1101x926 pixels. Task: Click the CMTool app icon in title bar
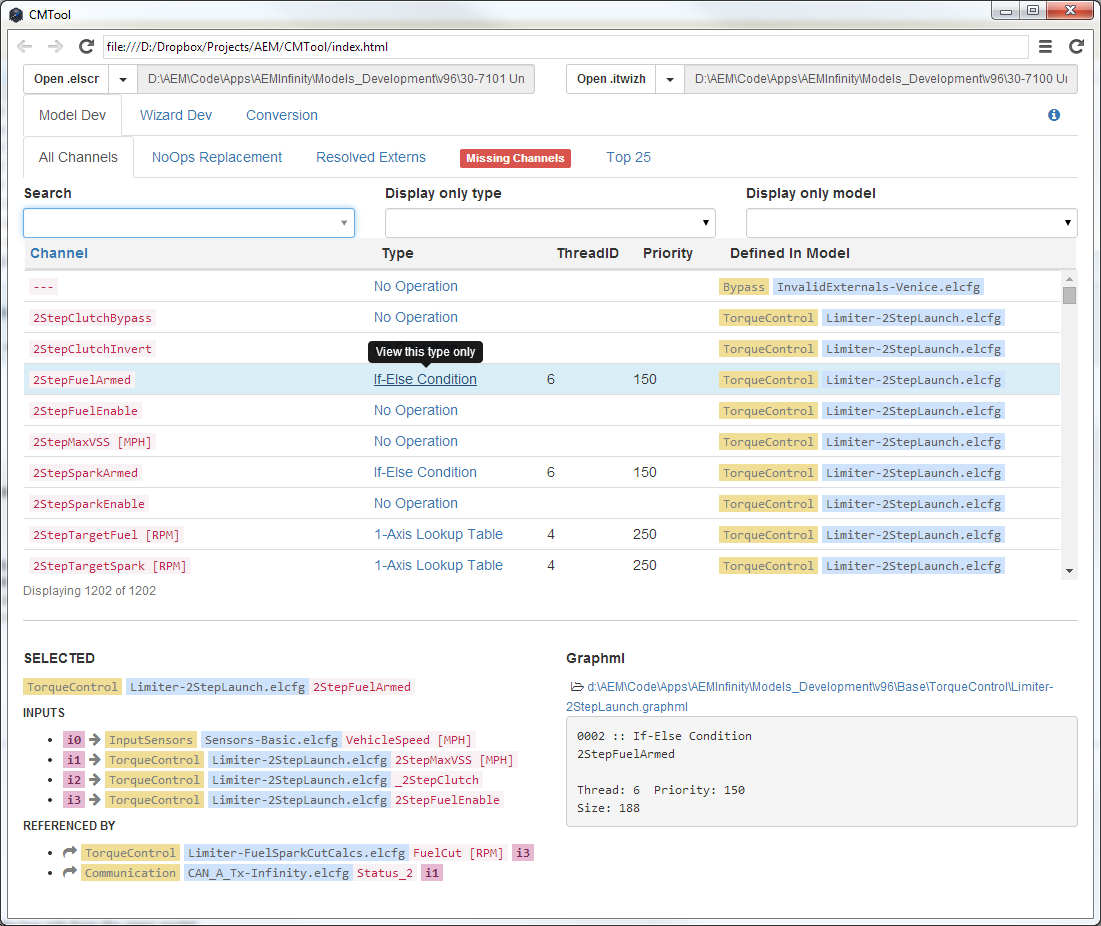(x=16, y=15)
